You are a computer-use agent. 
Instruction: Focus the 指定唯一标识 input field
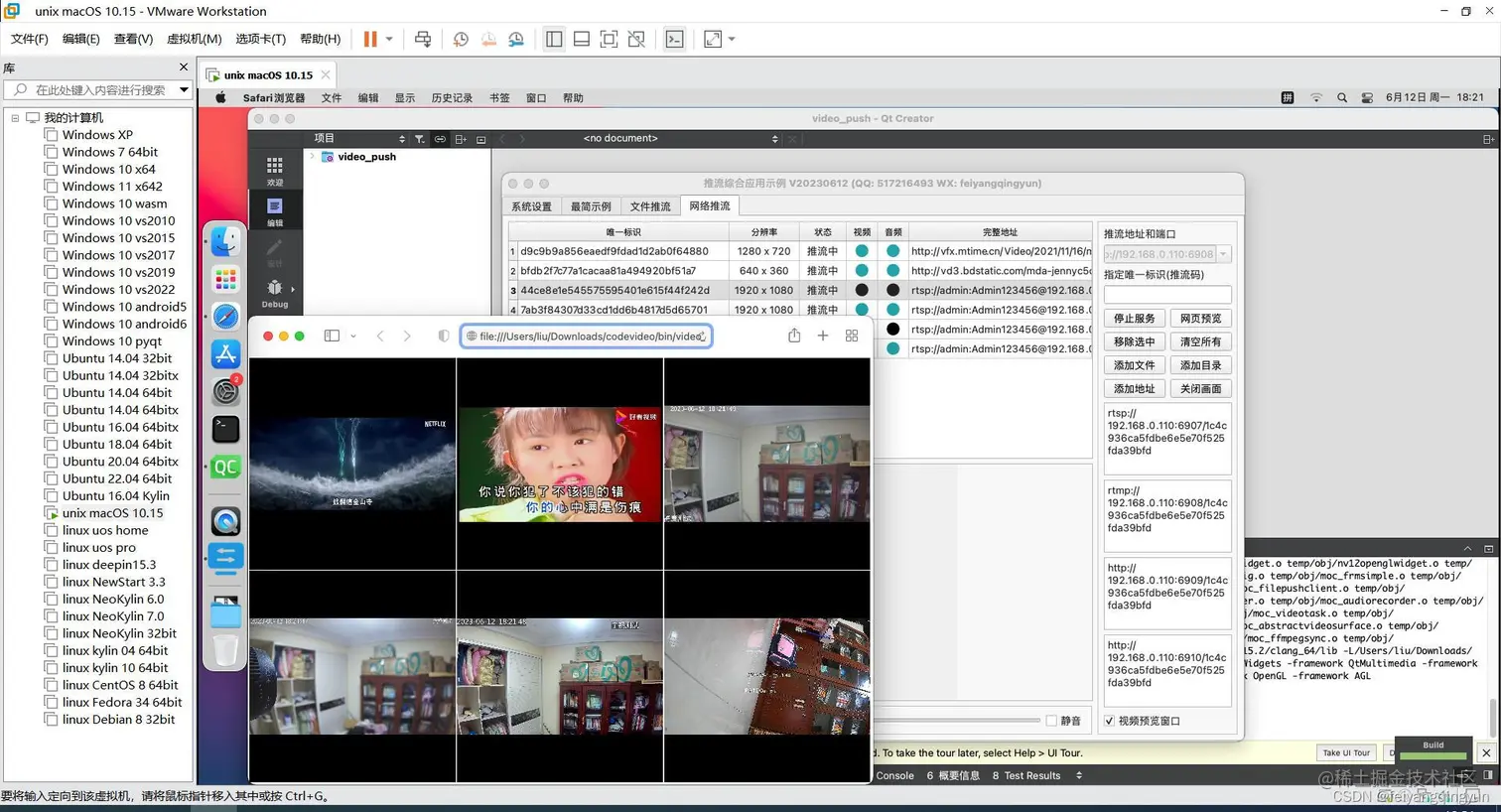pos(1167,295)
